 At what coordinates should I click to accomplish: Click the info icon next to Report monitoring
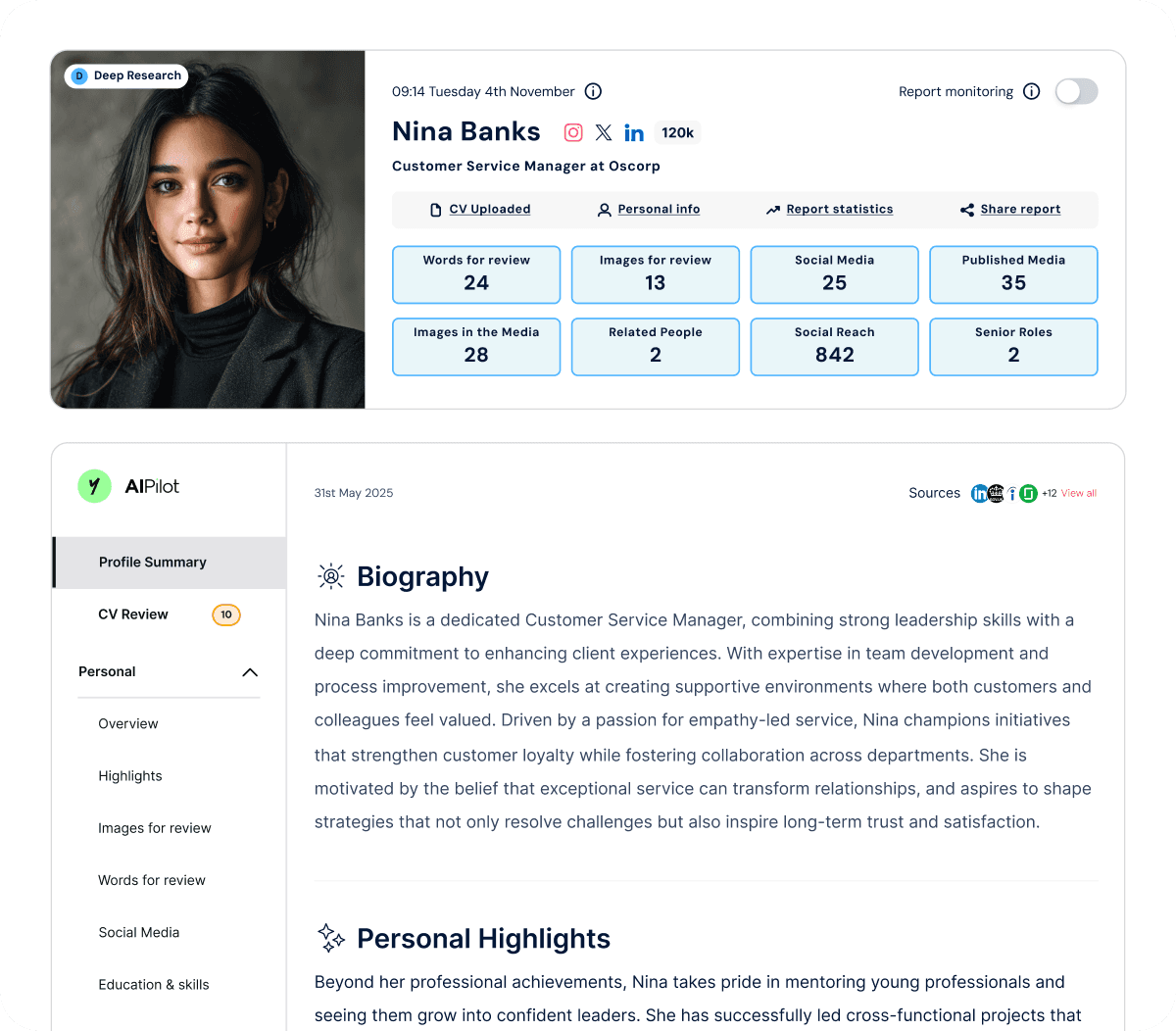click(1031, 91)
